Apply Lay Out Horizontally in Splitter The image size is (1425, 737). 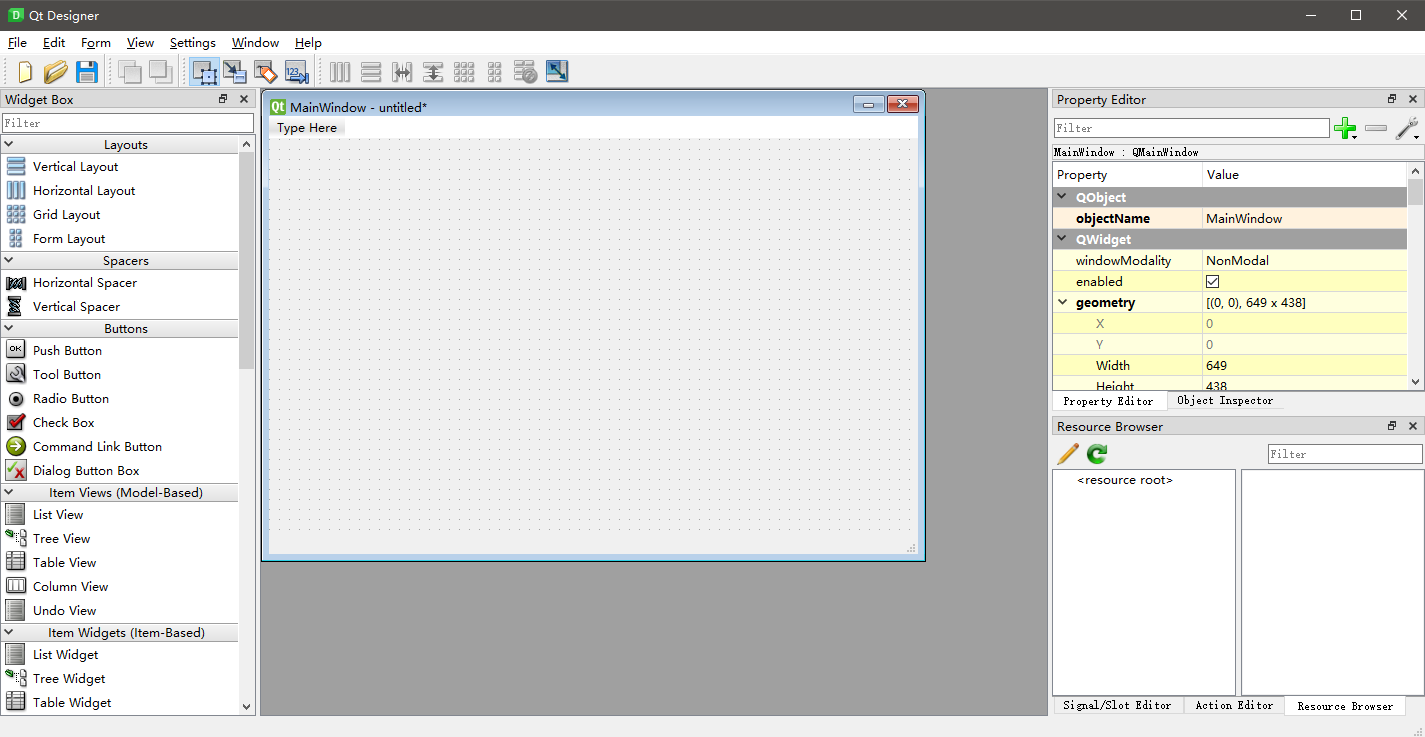click(402, 72)
